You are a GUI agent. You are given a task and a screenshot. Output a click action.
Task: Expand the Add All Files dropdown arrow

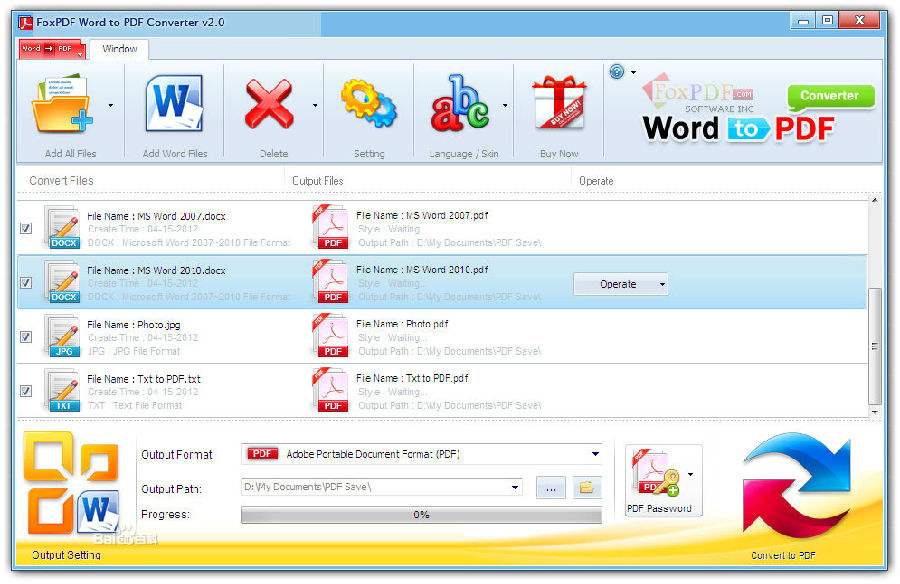click(111, 105)
